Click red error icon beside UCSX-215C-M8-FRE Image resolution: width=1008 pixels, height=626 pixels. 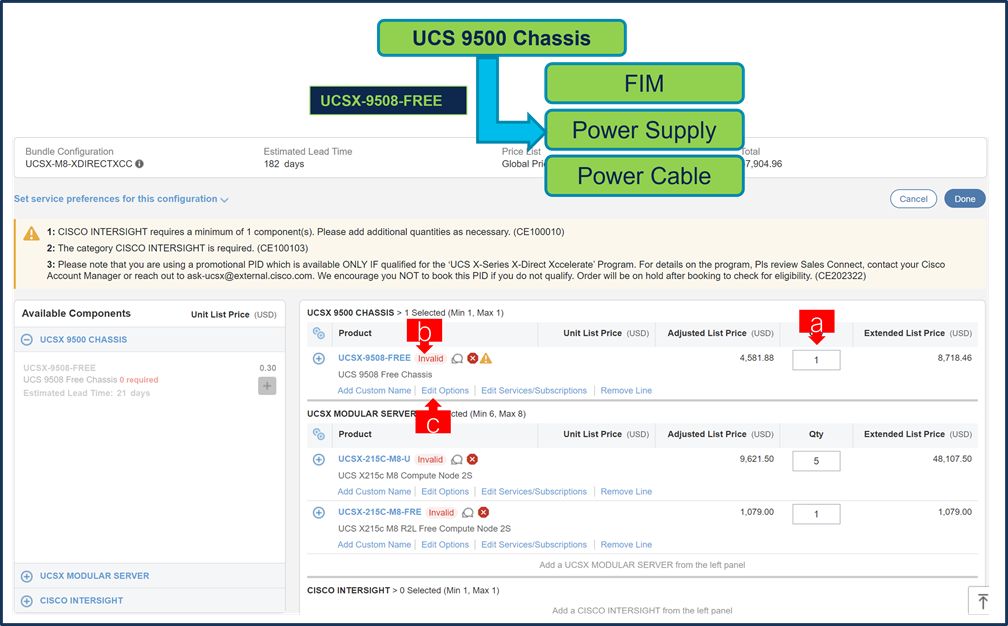point(483,512)
